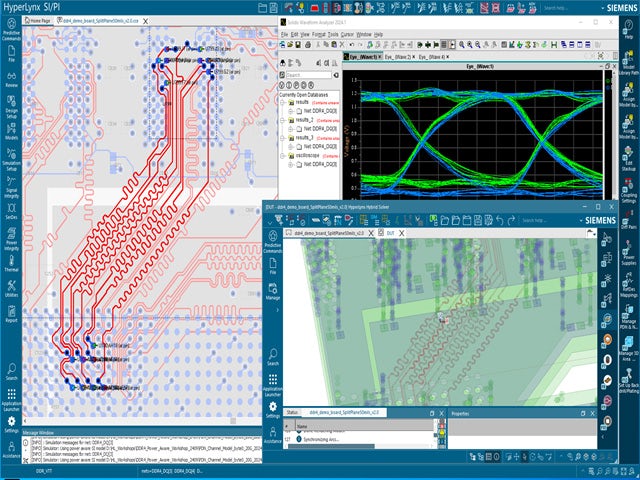640x480 pixels.
Task: Click the Search field in Waveform Analyzer database panel
Action: click(309, 75)
